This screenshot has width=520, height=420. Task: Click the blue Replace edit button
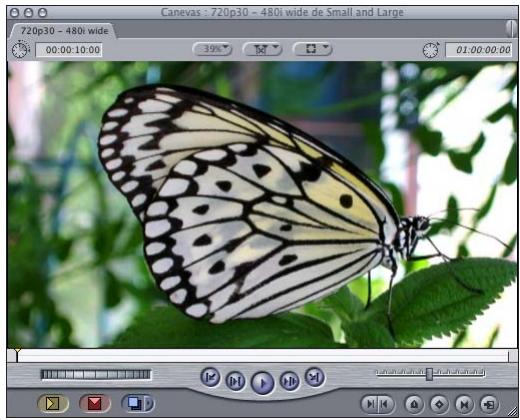tap(134, 403)
